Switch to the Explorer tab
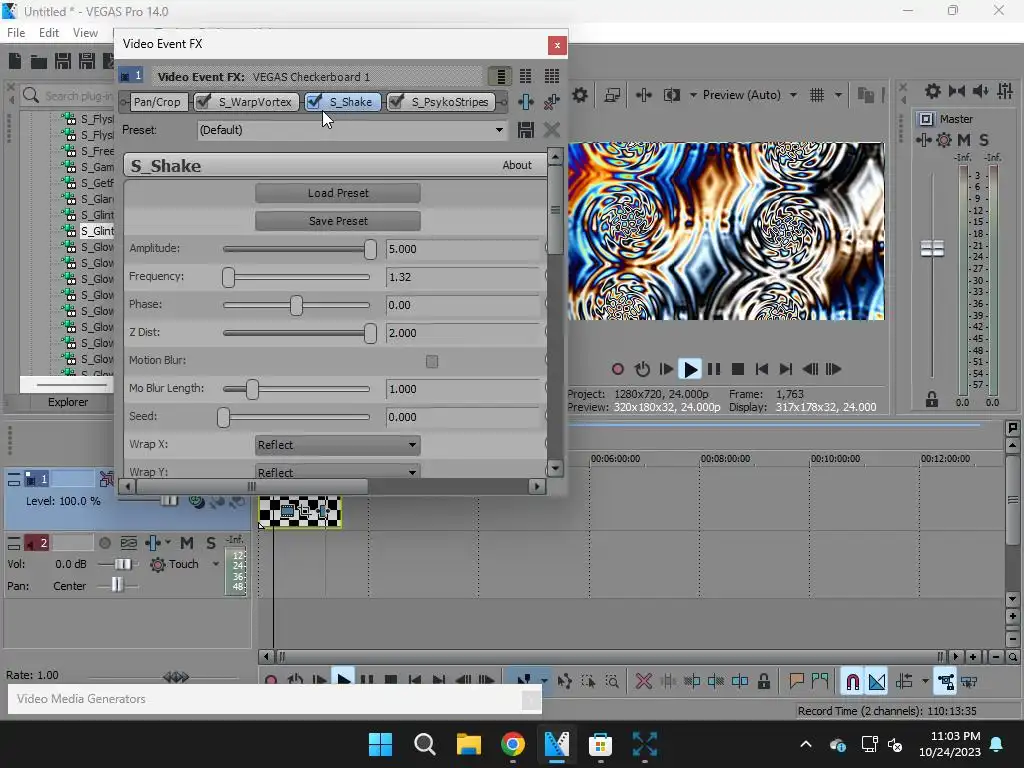Viewport: 1024px width, 768px height. 67,402
